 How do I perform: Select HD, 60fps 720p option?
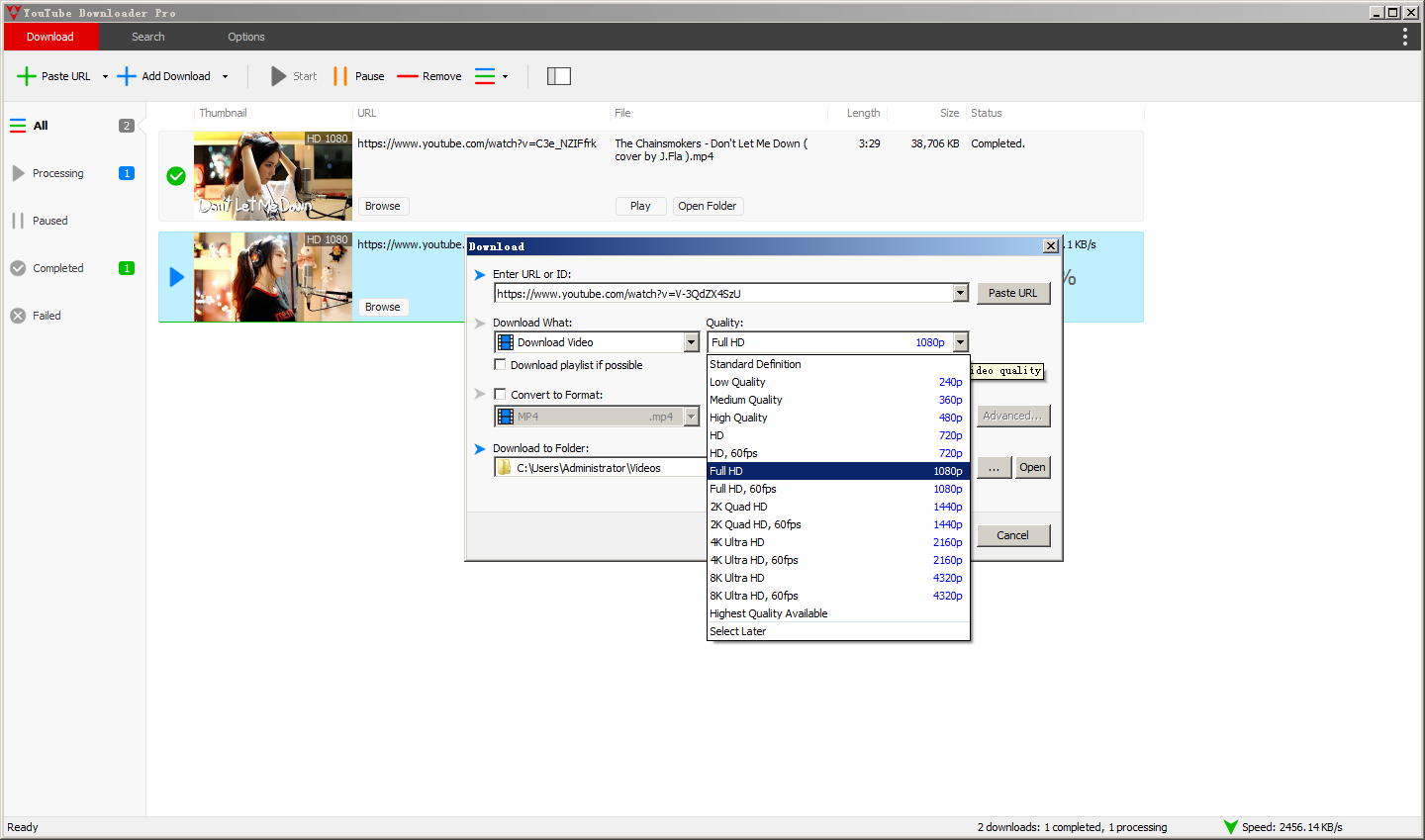coord(838,453)
